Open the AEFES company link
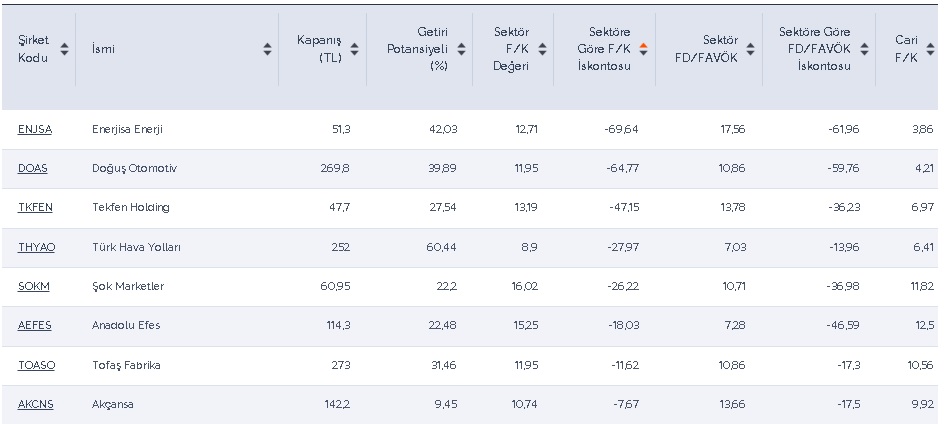This screenshot has height=424, width=946. (34, 325)
